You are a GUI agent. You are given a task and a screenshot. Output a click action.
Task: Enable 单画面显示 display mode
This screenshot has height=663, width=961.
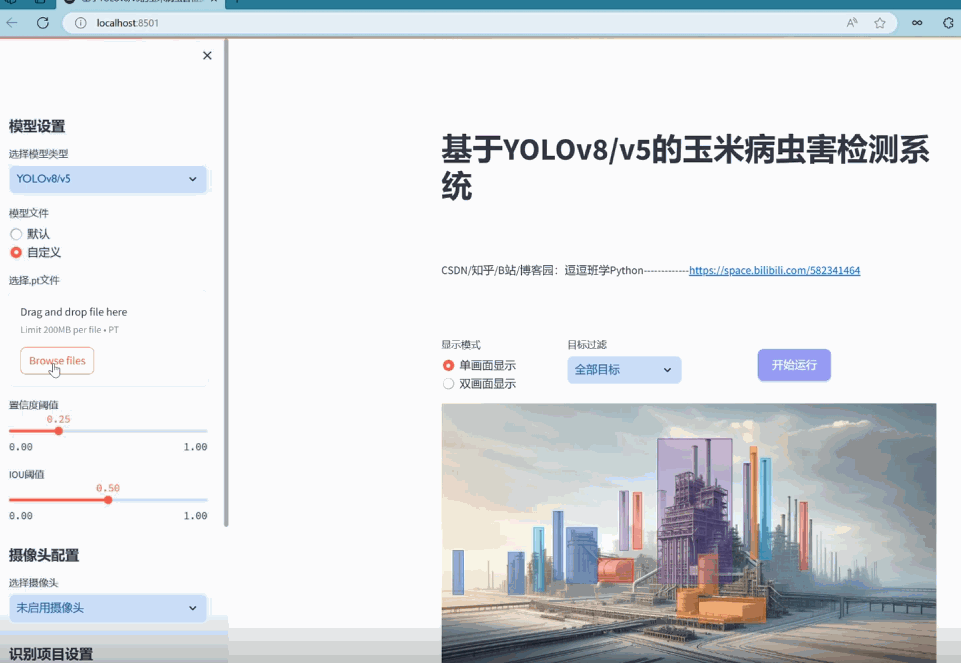[448, 365]
